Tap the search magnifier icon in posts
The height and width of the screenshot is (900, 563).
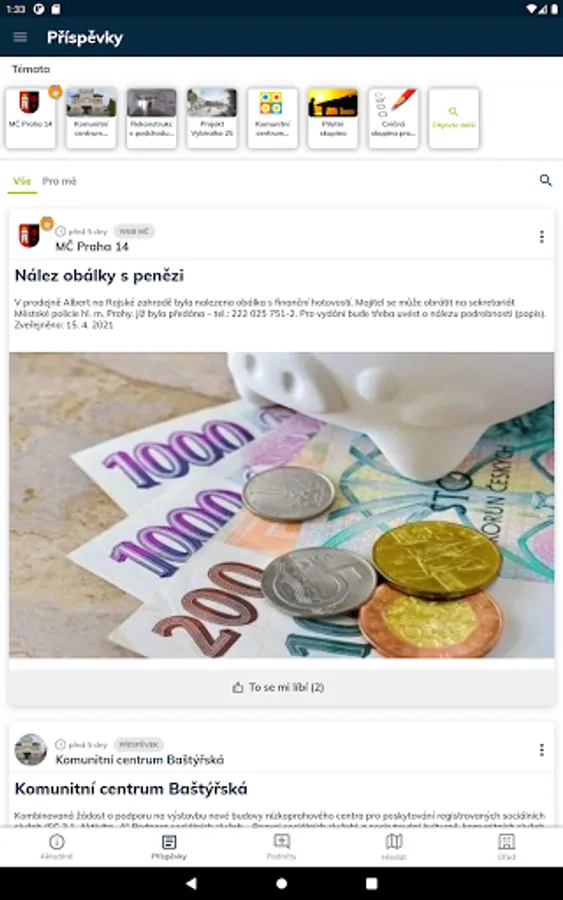(x=546, y=181)
